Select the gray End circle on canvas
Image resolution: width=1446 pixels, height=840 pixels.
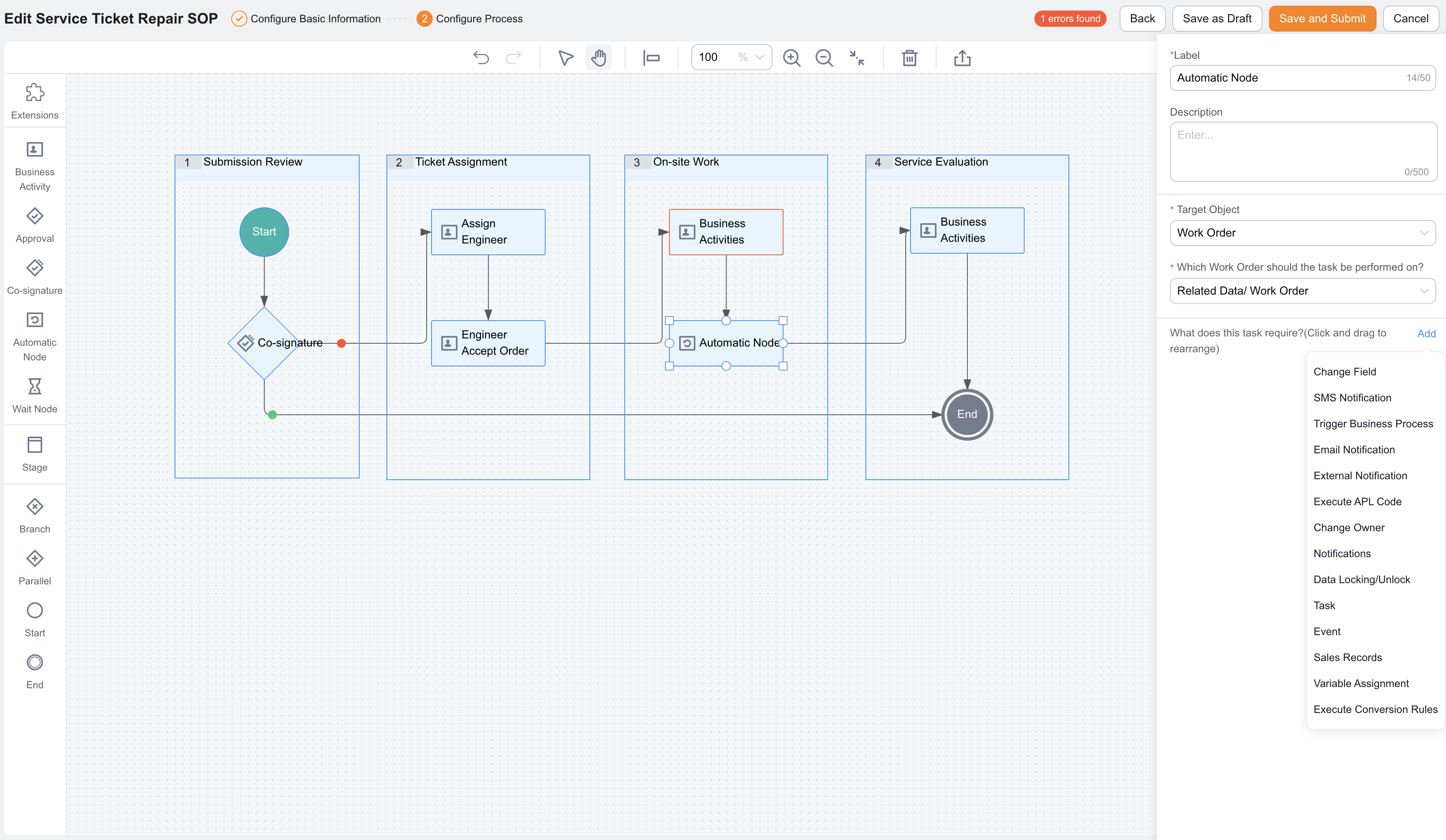[x=967, y=414]
